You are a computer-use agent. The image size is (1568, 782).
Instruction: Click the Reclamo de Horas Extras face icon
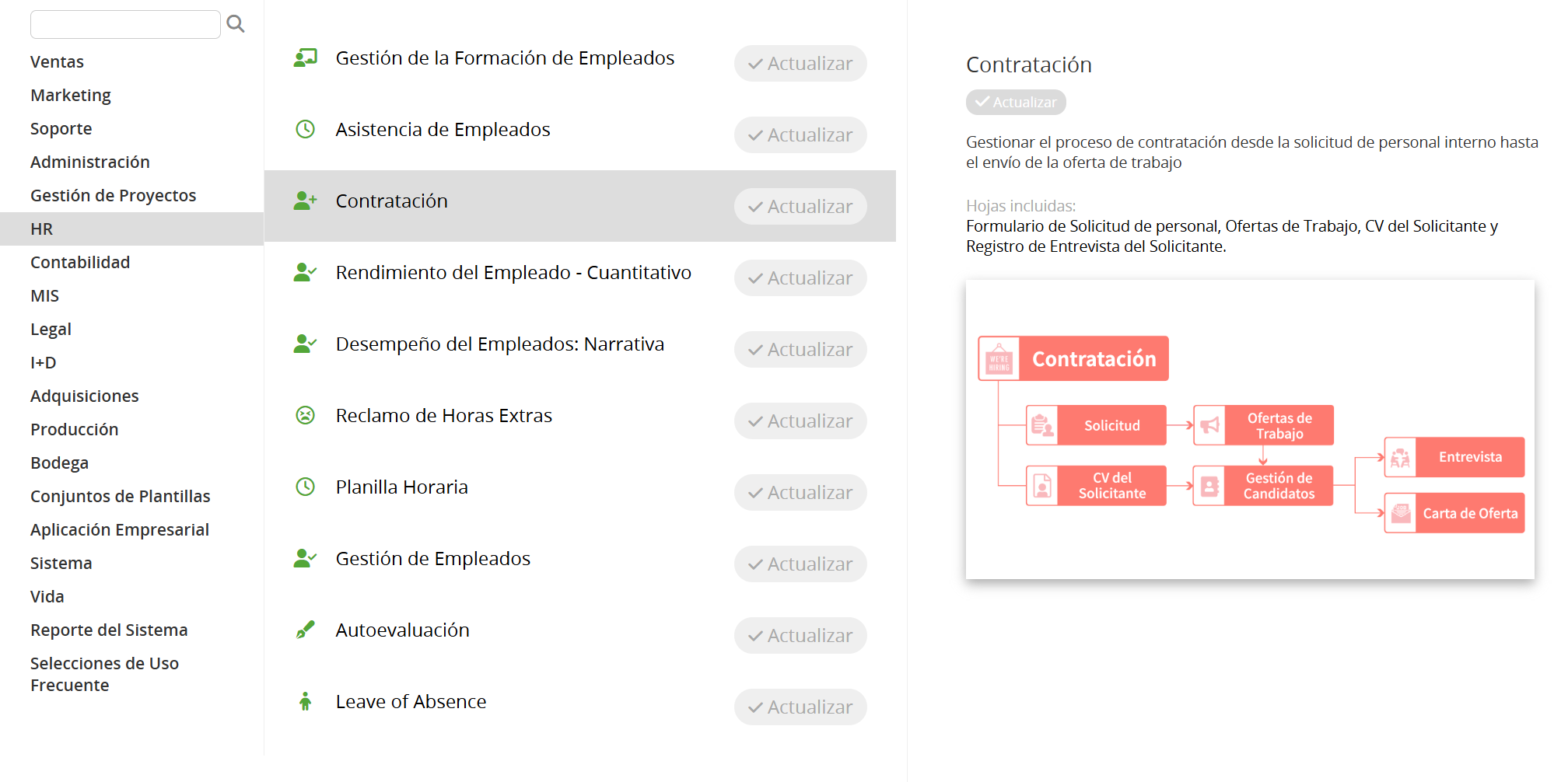306,415
